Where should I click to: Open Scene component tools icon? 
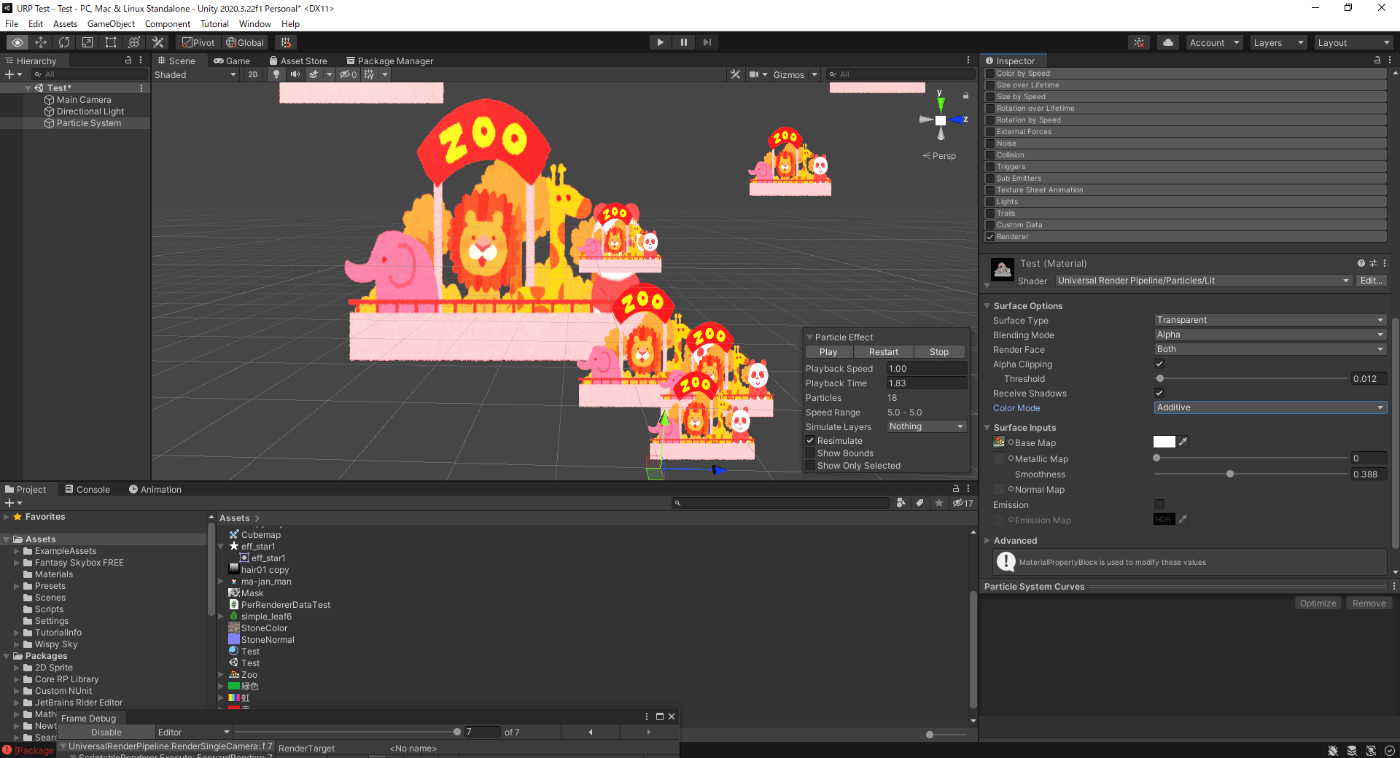(735, 74)
